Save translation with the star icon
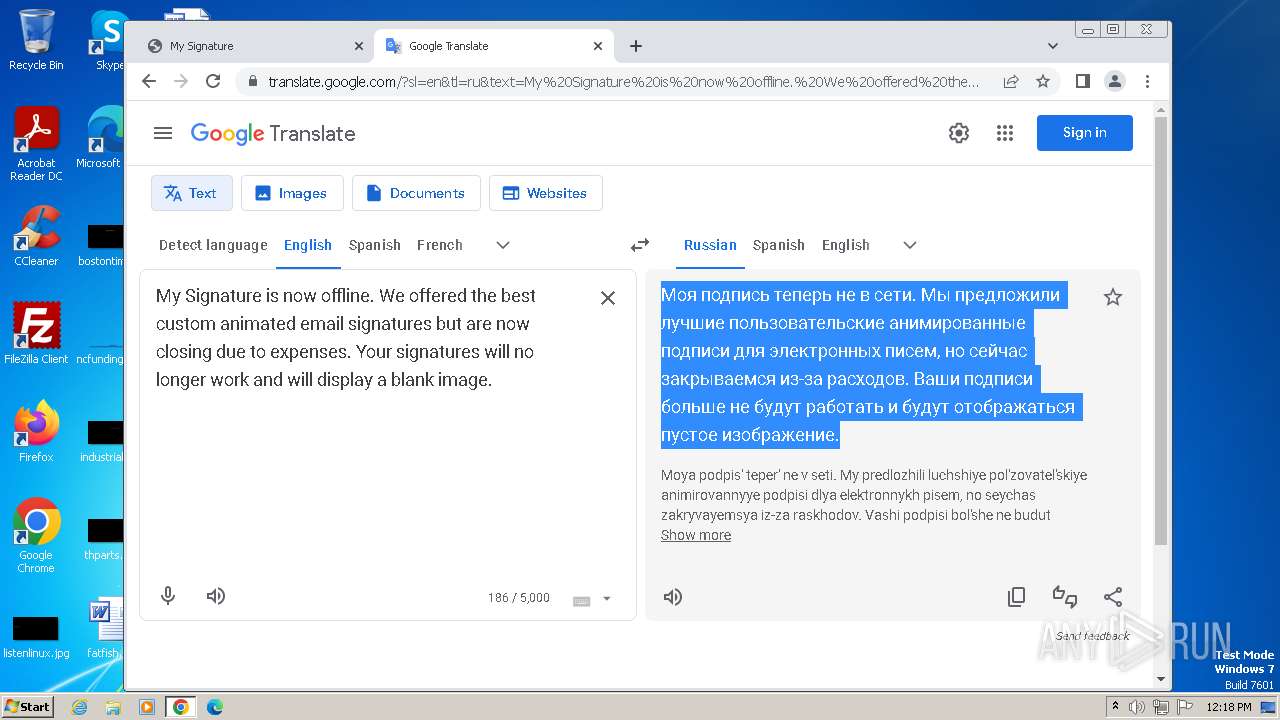The image size is (1280, 720). (x=1113, y=297)
